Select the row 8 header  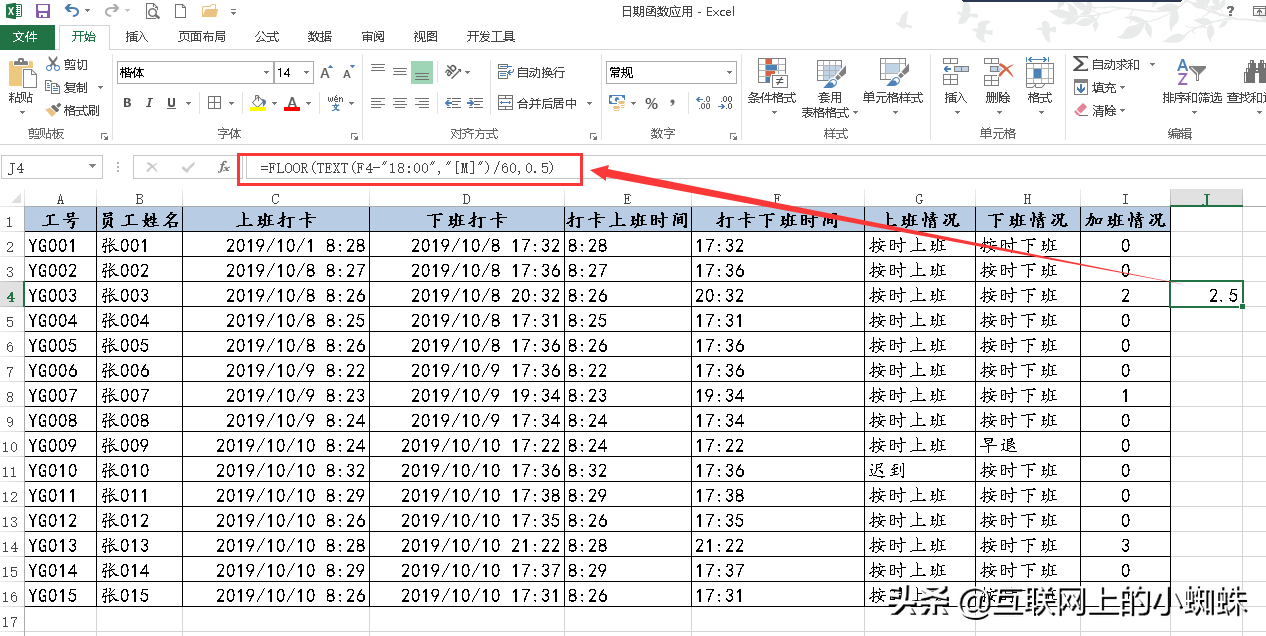[x=11, y=395]
